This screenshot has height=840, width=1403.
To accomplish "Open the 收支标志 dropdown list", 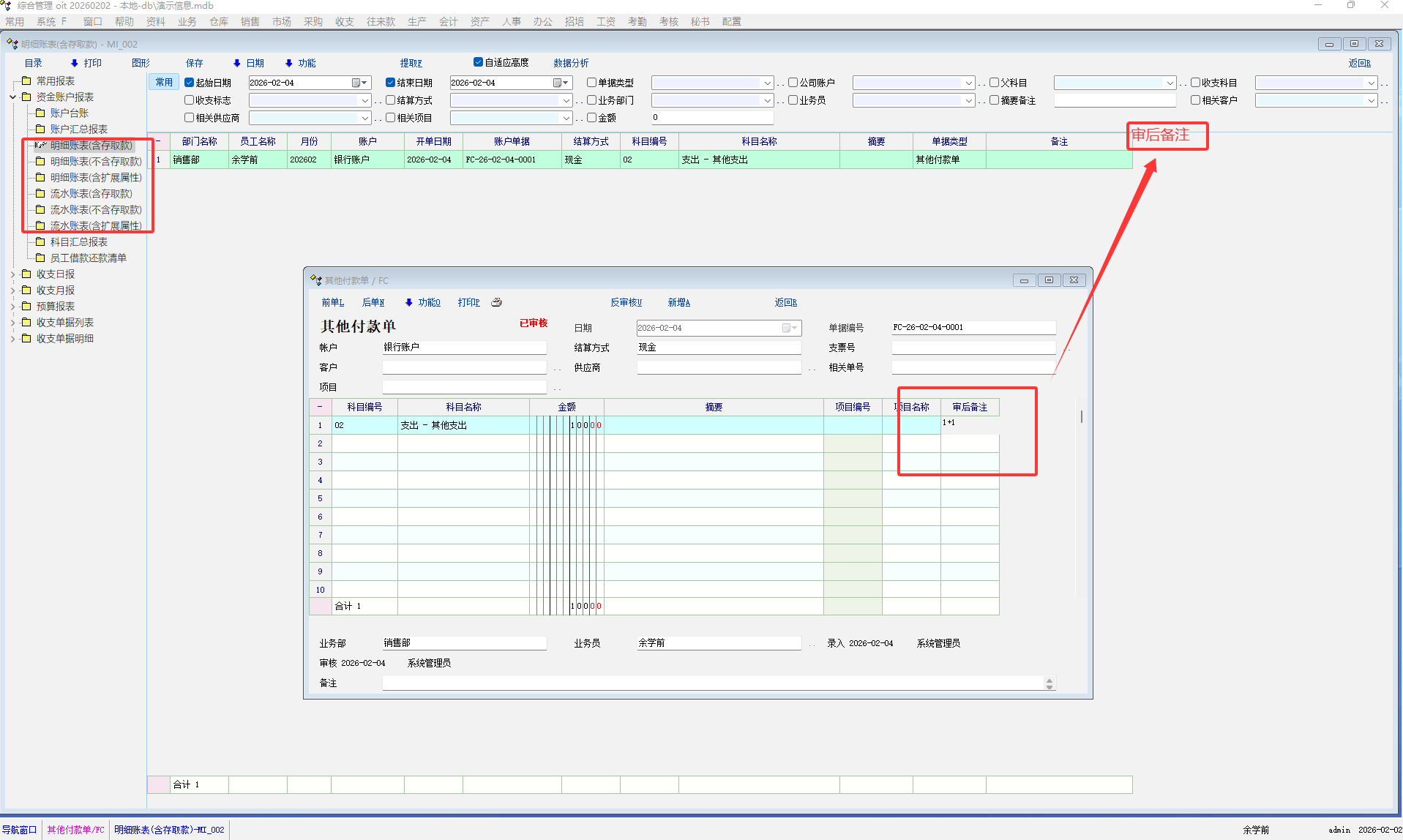I will coord(364,100).
